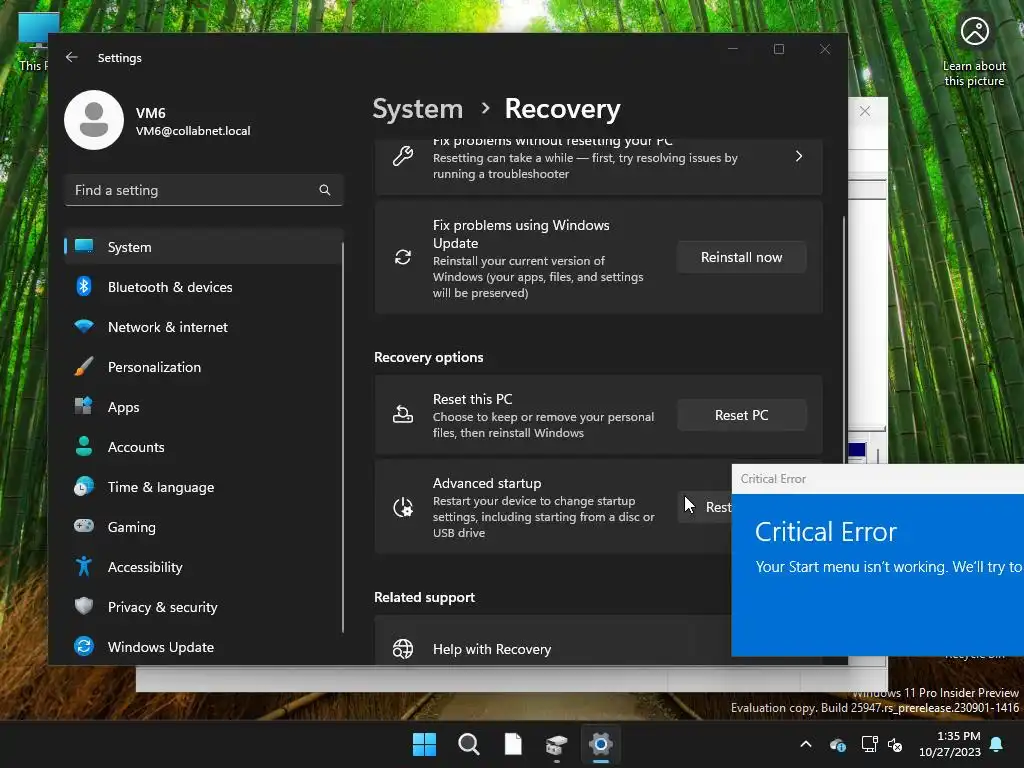Open Network & internet settings

coord(204,327)
